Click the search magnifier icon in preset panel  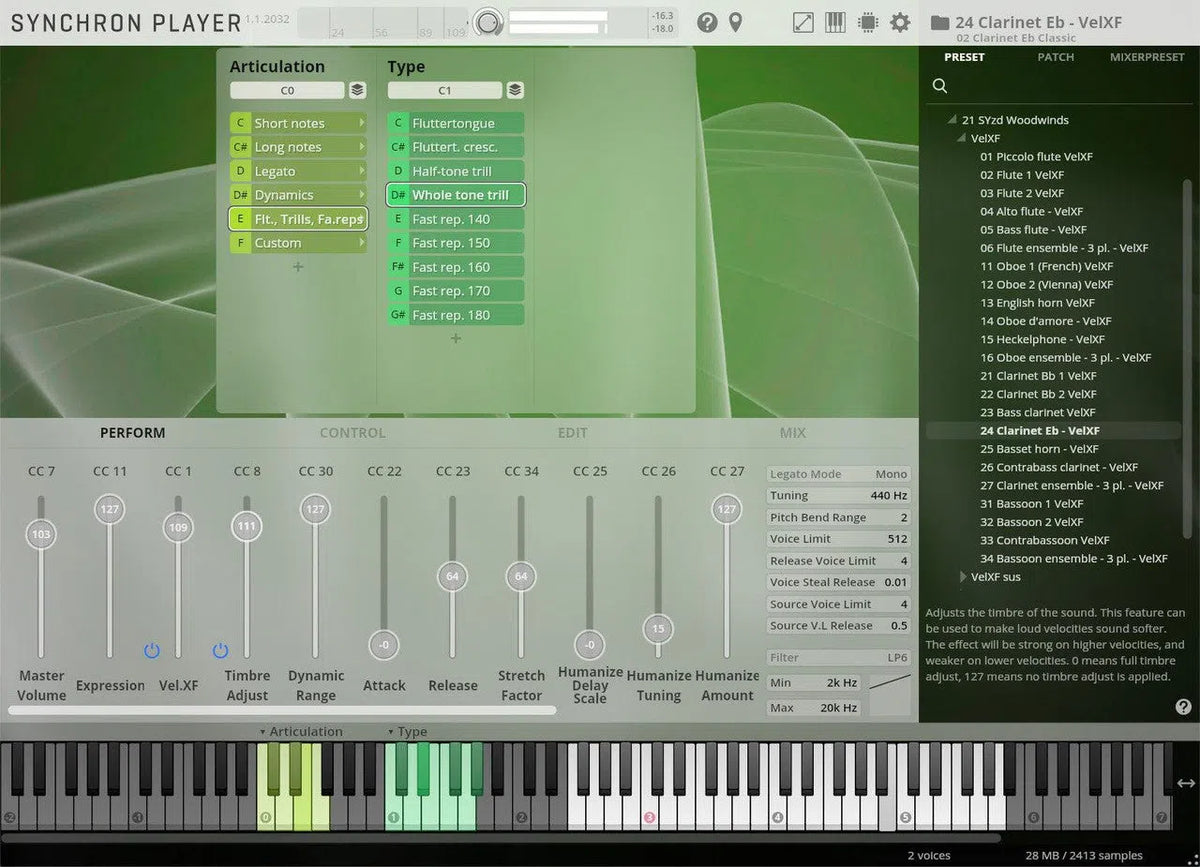pos(940,86)
